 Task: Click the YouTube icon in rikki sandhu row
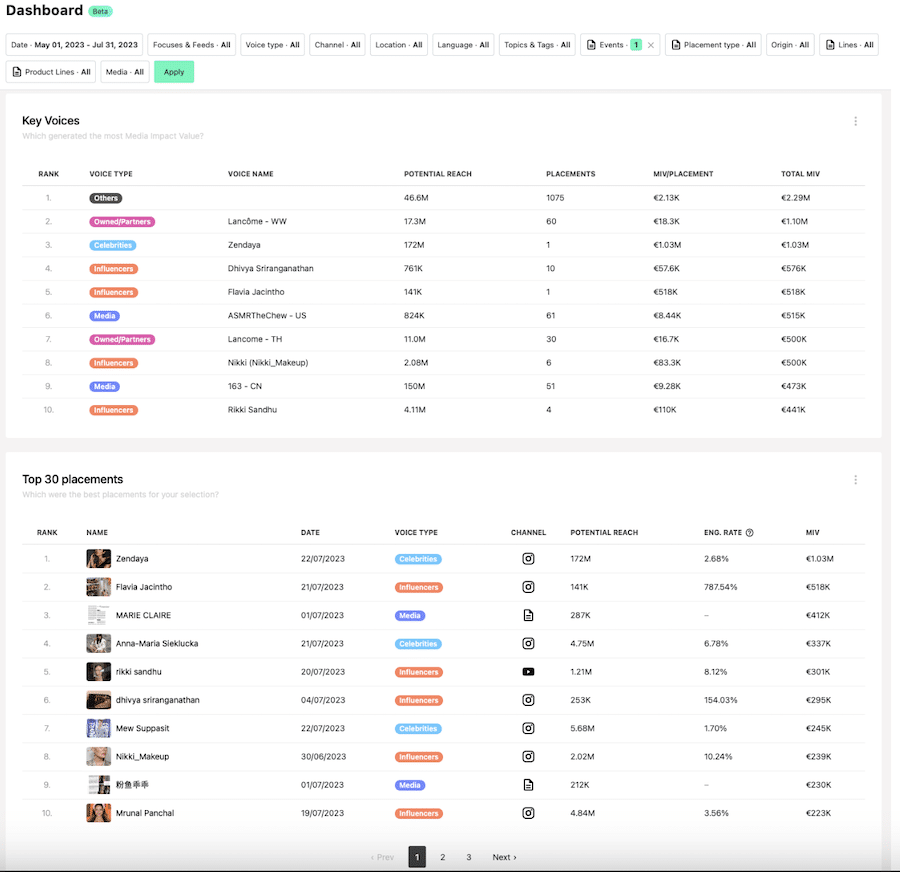528,672
